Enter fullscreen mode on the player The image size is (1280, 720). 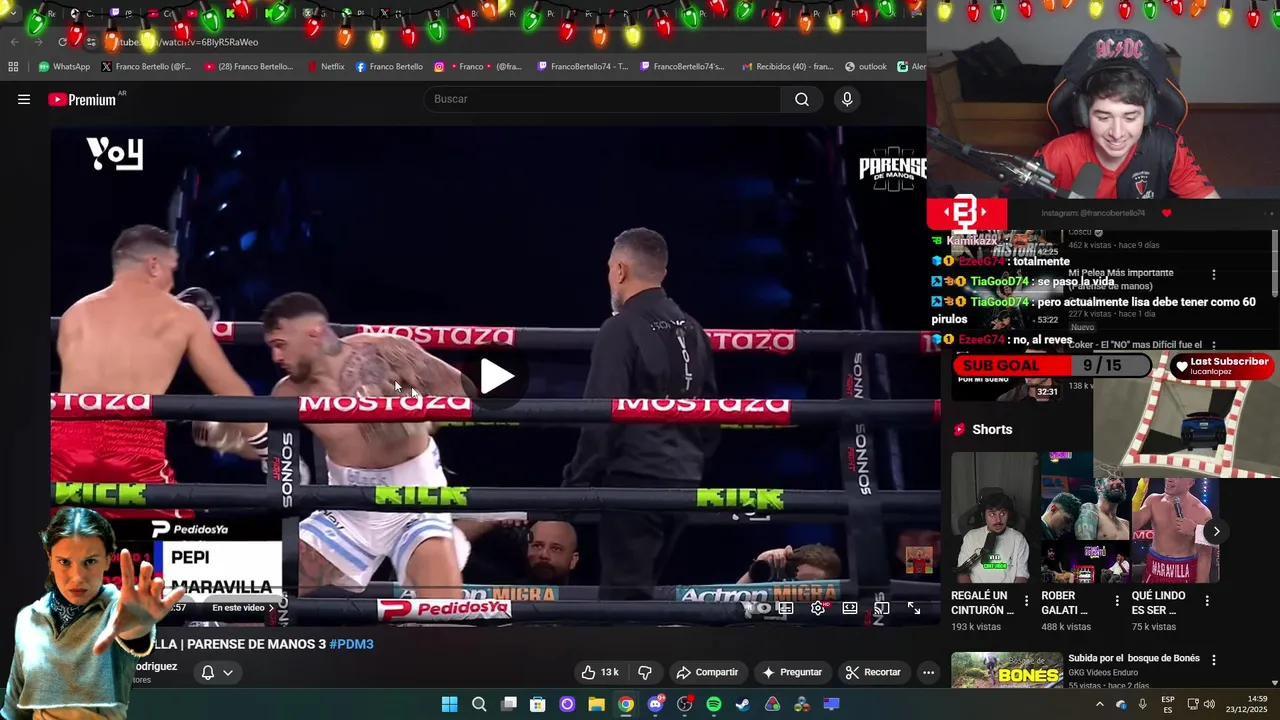coord(914,608)
